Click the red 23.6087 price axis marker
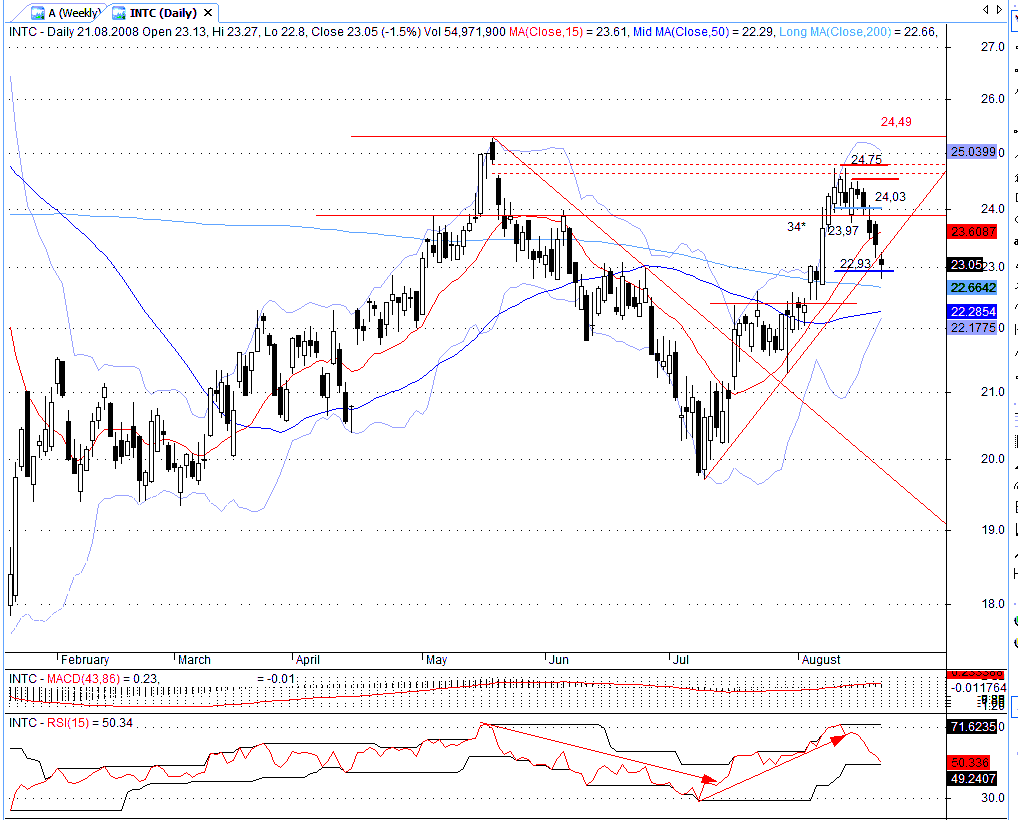 click(x=972, y=232)
